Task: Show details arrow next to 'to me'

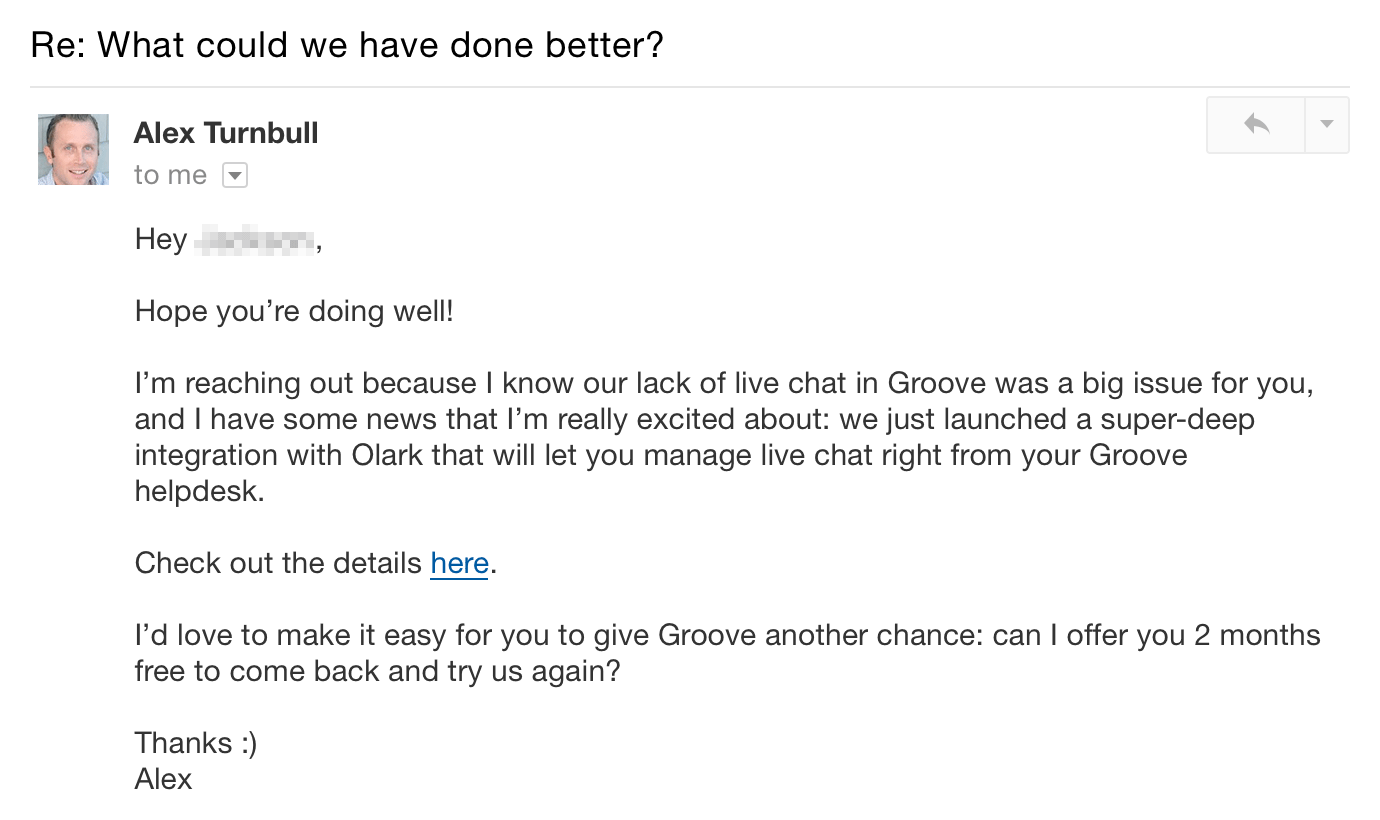Action: pos(234,176)
